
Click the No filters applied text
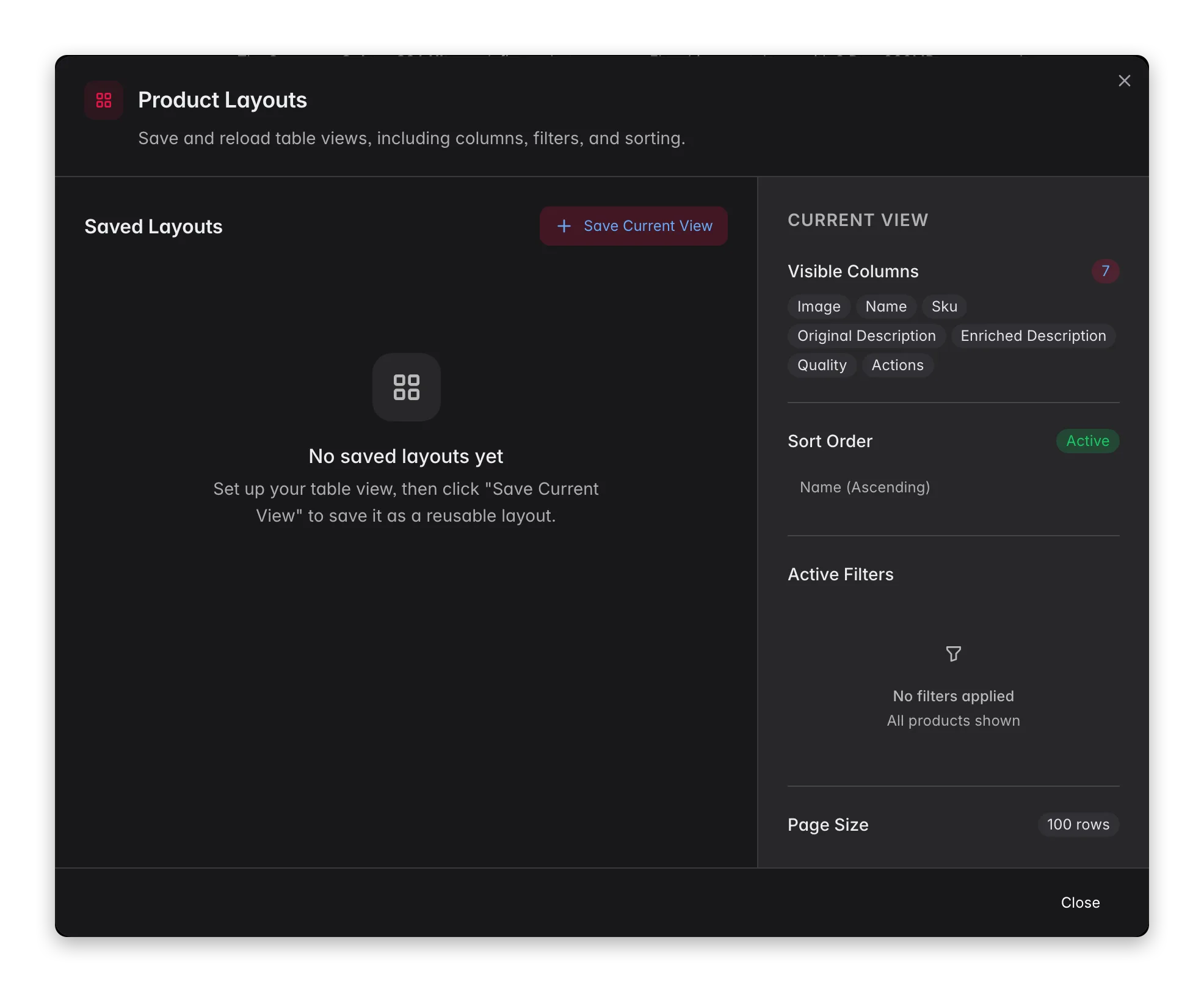click(953, 696)
